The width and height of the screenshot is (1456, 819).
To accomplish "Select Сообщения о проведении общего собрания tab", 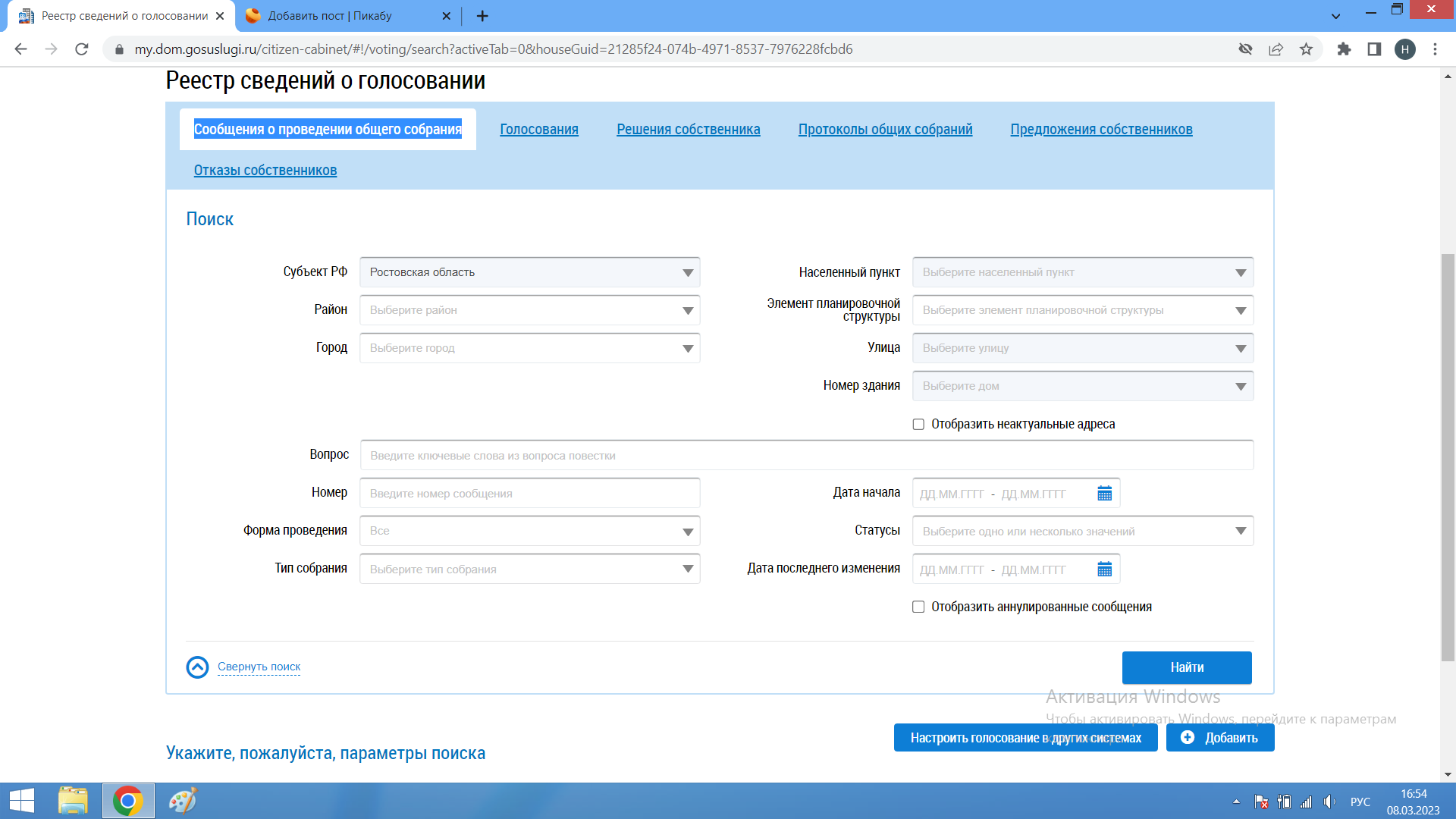I will click(x=328, y=130).
